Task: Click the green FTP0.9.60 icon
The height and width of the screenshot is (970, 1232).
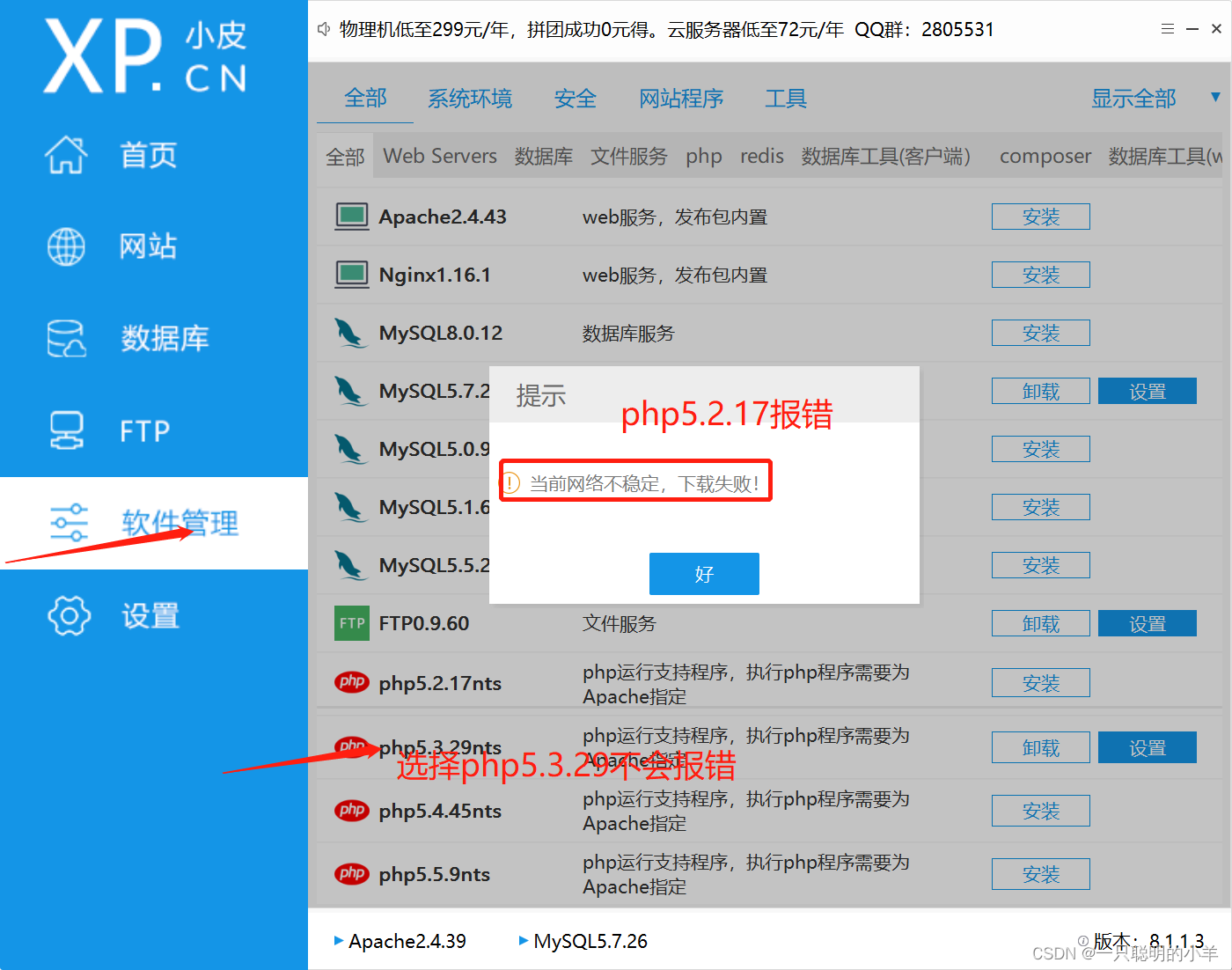Action: point(352,623)
